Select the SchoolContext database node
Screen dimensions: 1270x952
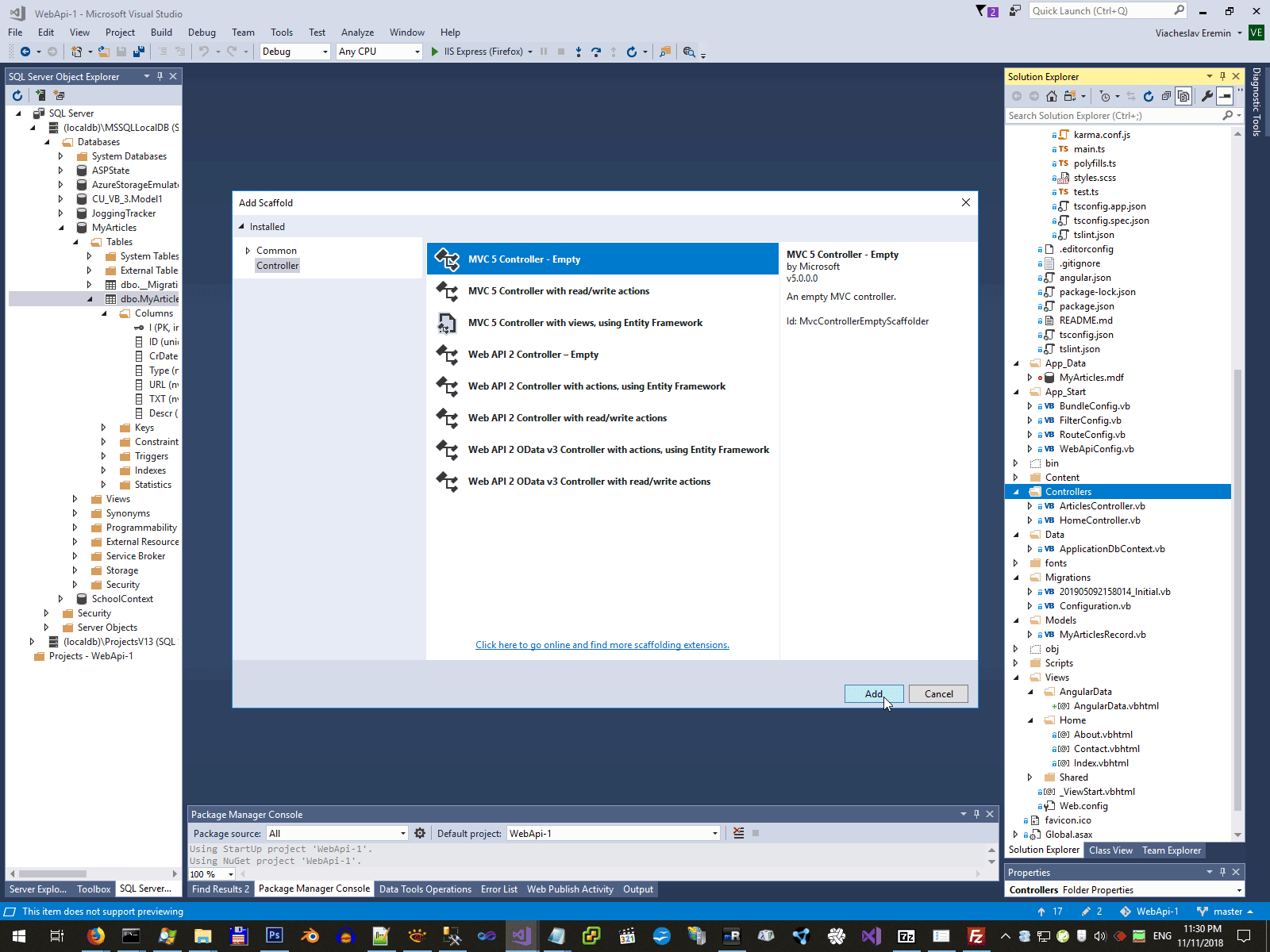tap(122, 599)
